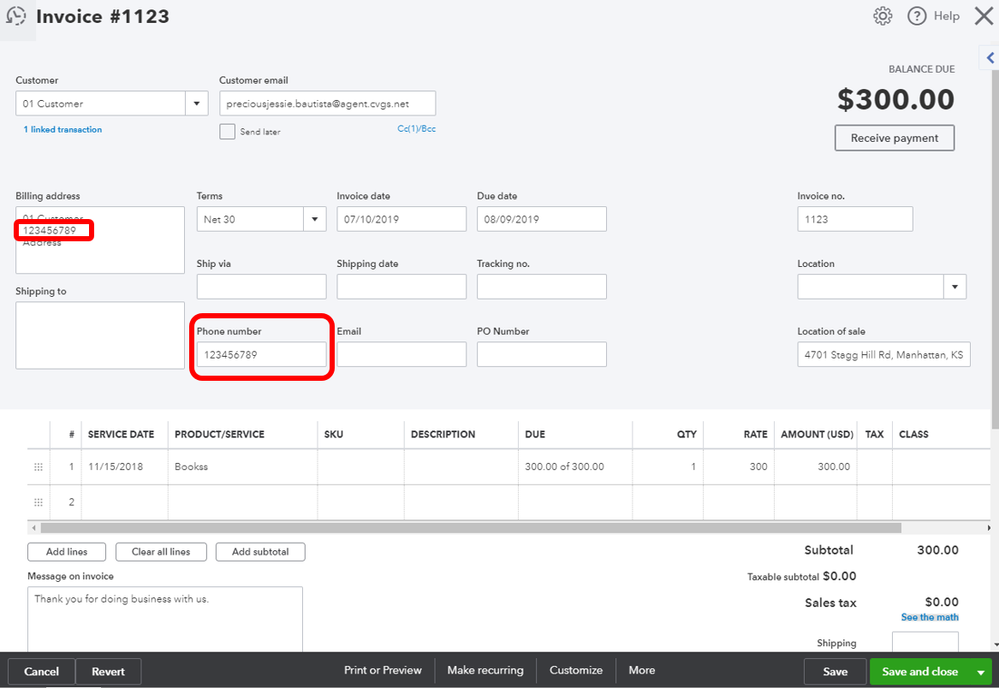The height and width of the screenshot is (688, 999).
Task: Click the Add subtotal button
Action: 260,552
